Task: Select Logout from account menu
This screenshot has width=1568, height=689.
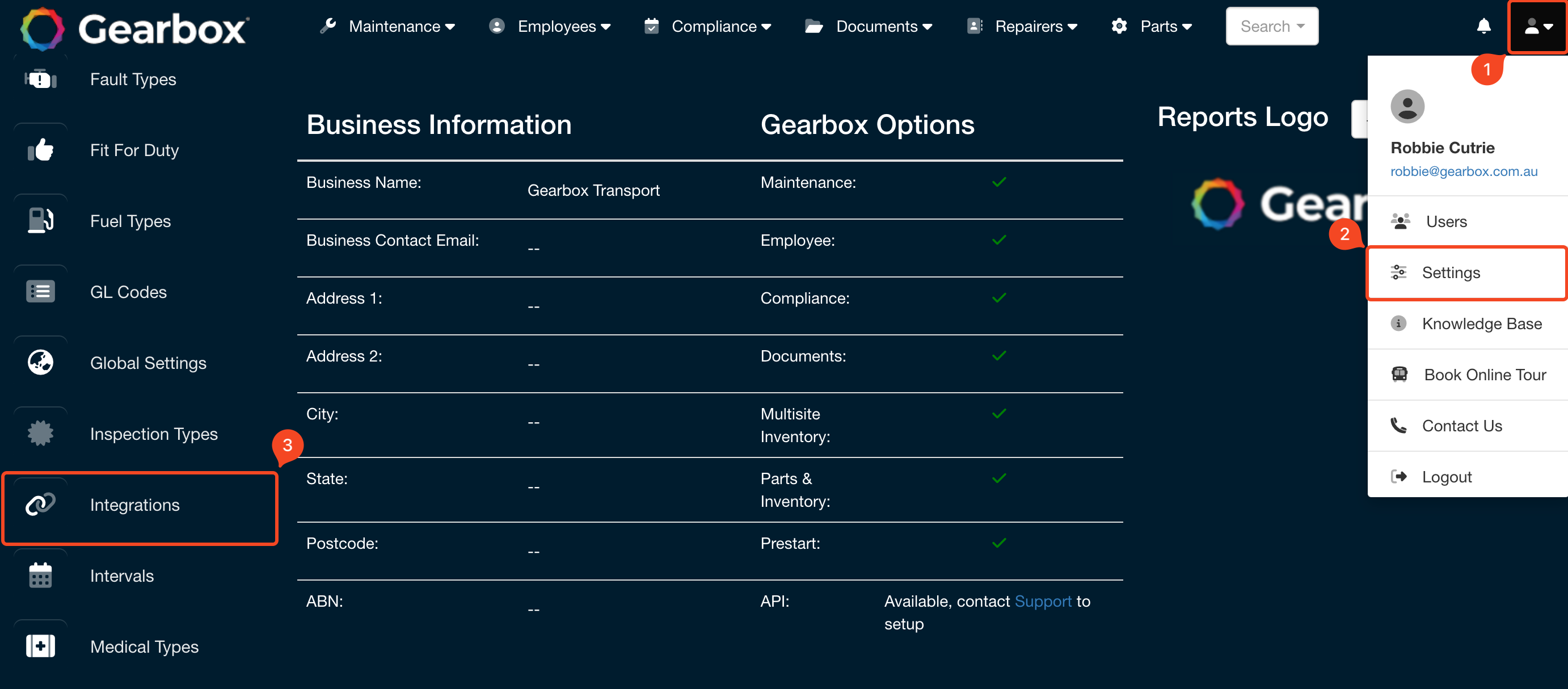Action: coord(1468,476)
